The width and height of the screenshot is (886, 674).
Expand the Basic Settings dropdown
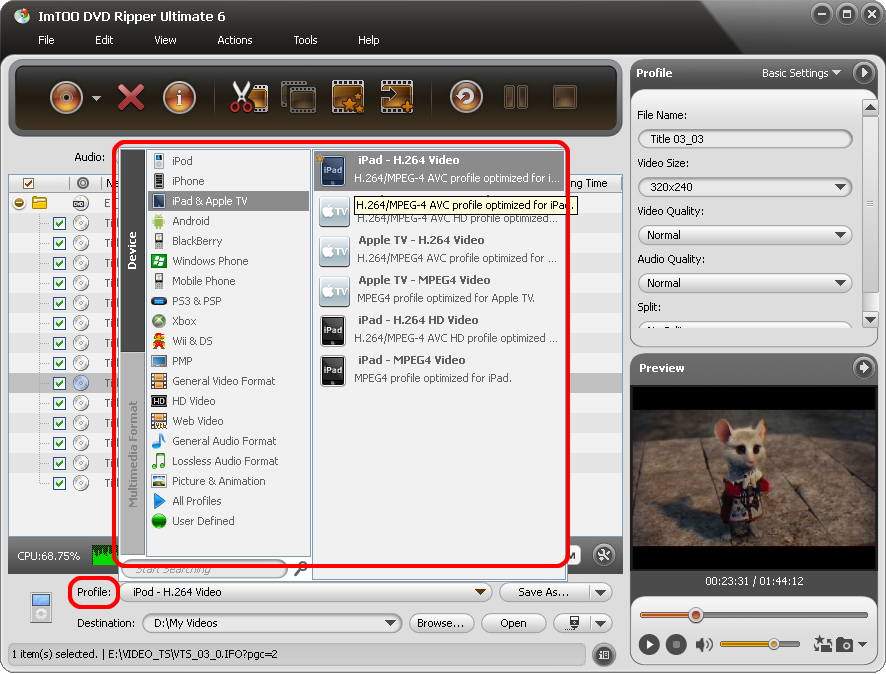pos(801,73)
